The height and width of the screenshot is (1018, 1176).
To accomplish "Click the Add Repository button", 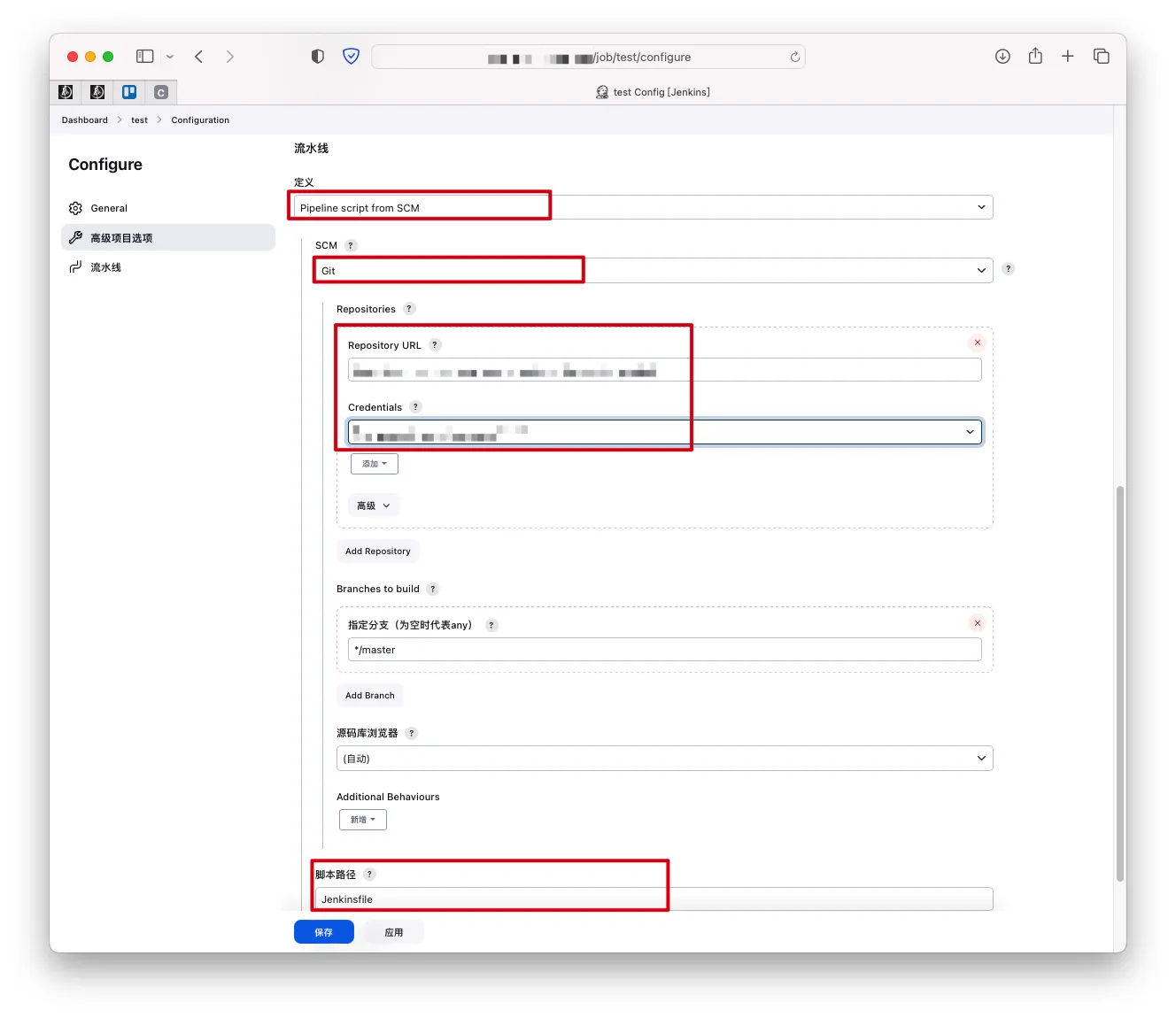I will (x=378, y=551).
